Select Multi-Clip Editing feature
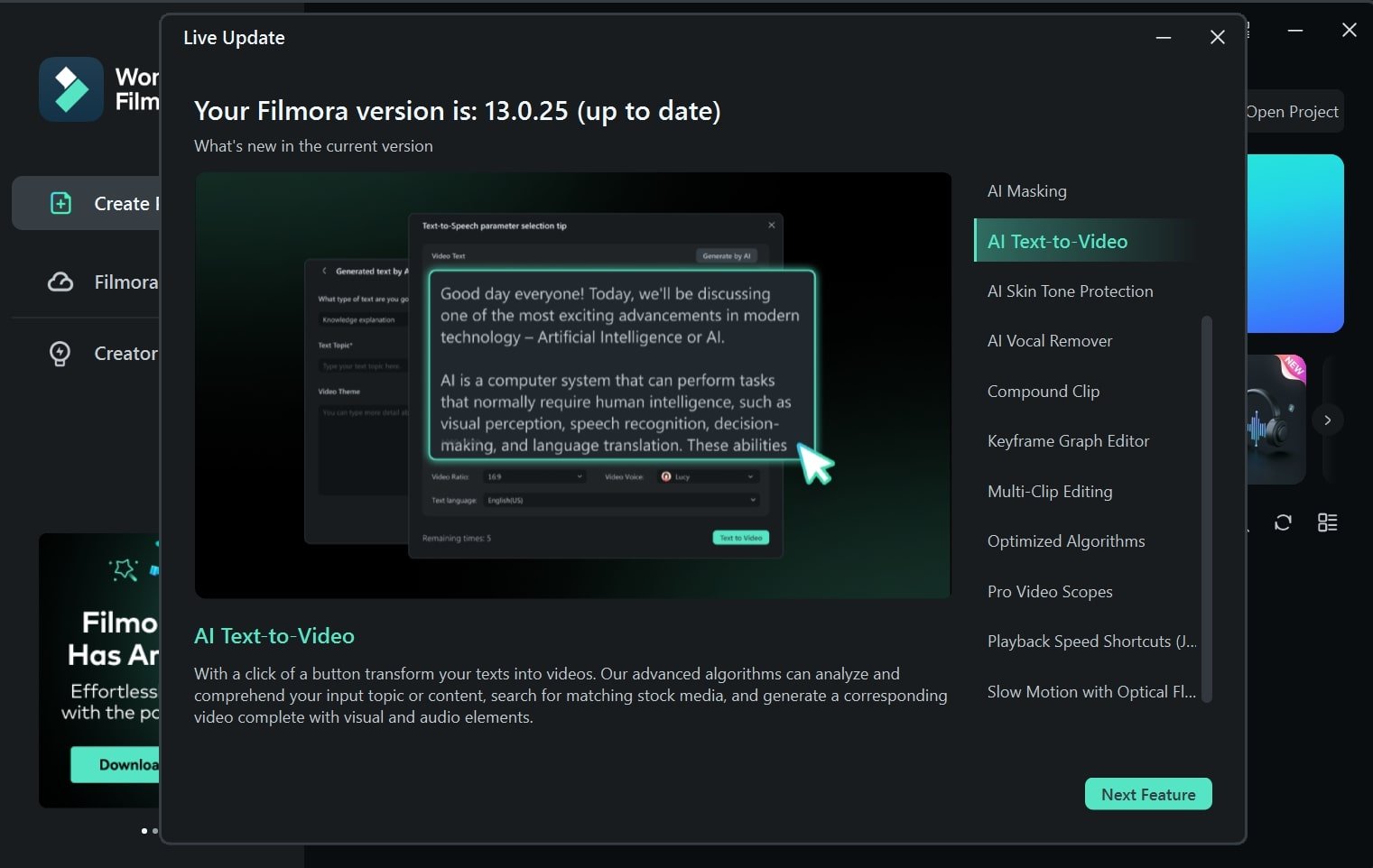 (1049, 492)
